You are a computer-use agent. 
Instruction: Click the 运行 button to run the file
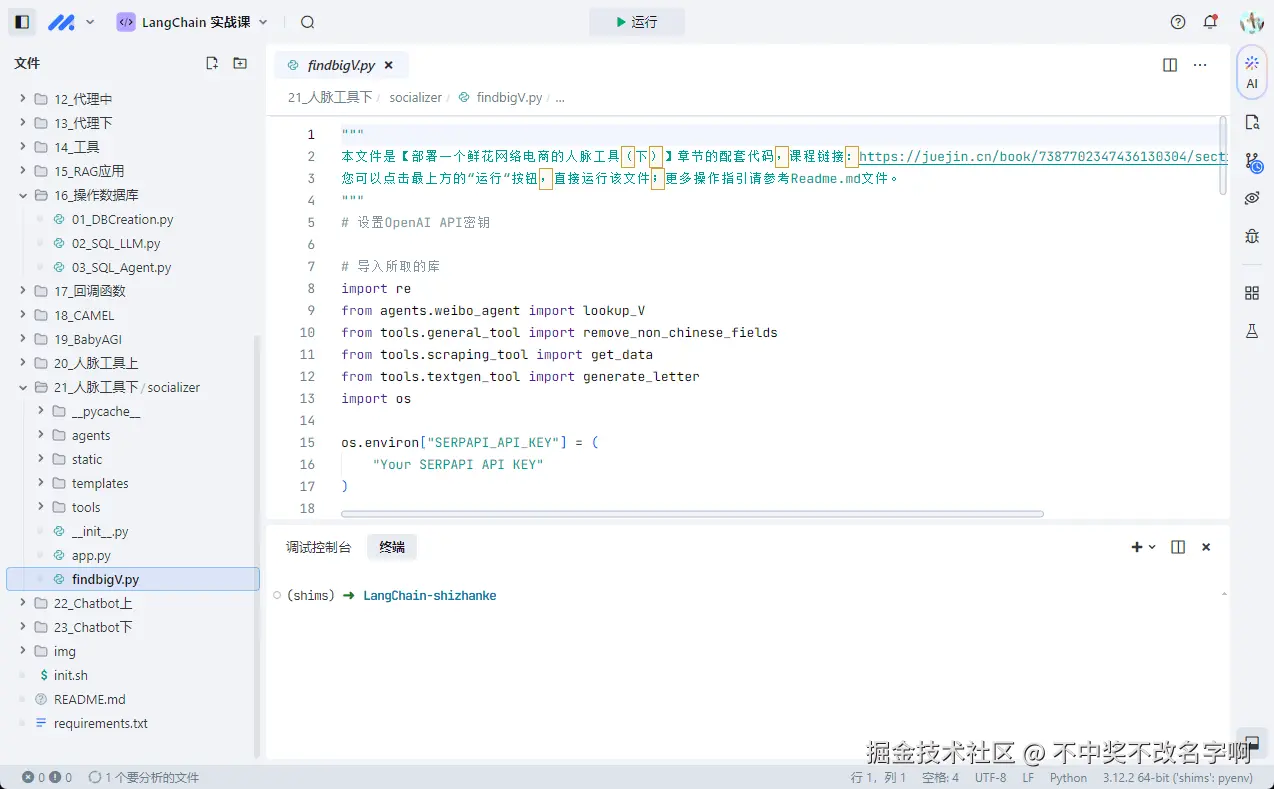(637, 21)
